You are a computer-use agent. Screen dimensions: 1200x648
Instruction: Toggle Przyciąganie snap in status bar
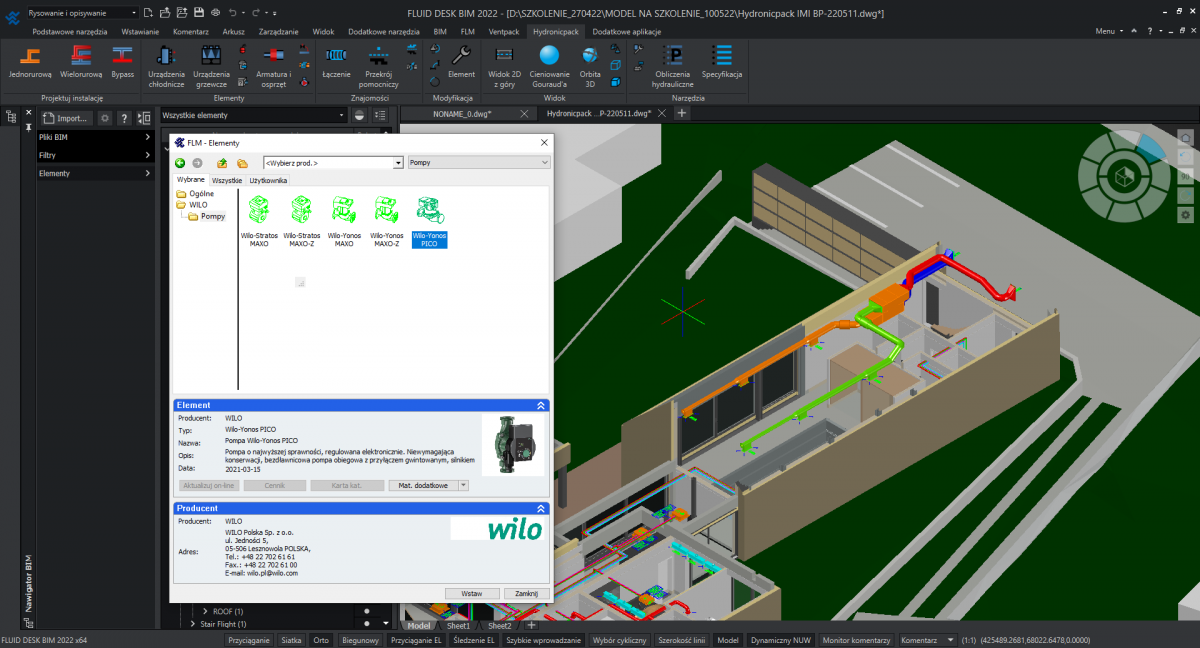pyautogui.click(x=250, y=640)
